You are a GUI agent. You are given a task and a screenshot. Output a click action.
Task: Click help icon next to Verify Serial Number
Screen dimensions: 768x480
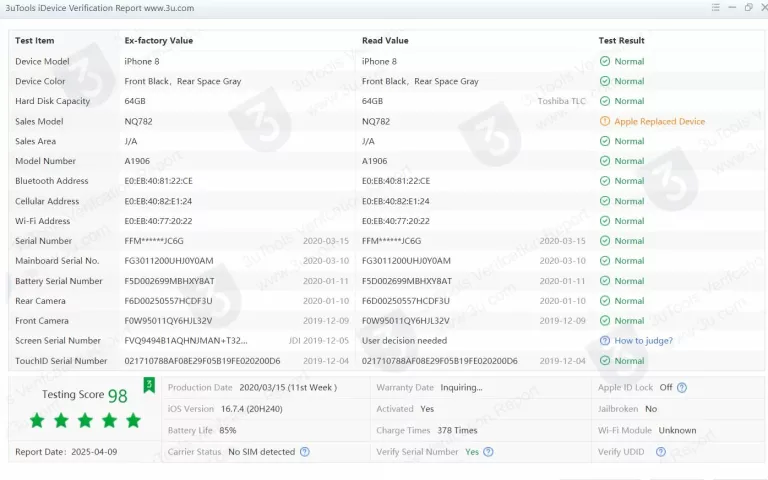487,452
